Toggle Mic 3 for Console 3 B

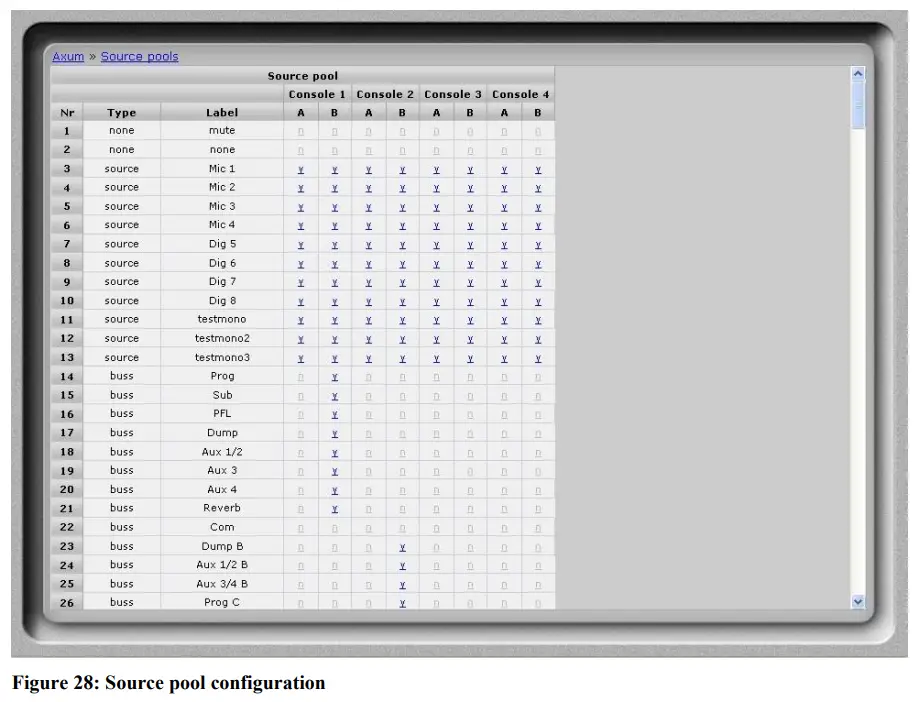pos(470,208)
